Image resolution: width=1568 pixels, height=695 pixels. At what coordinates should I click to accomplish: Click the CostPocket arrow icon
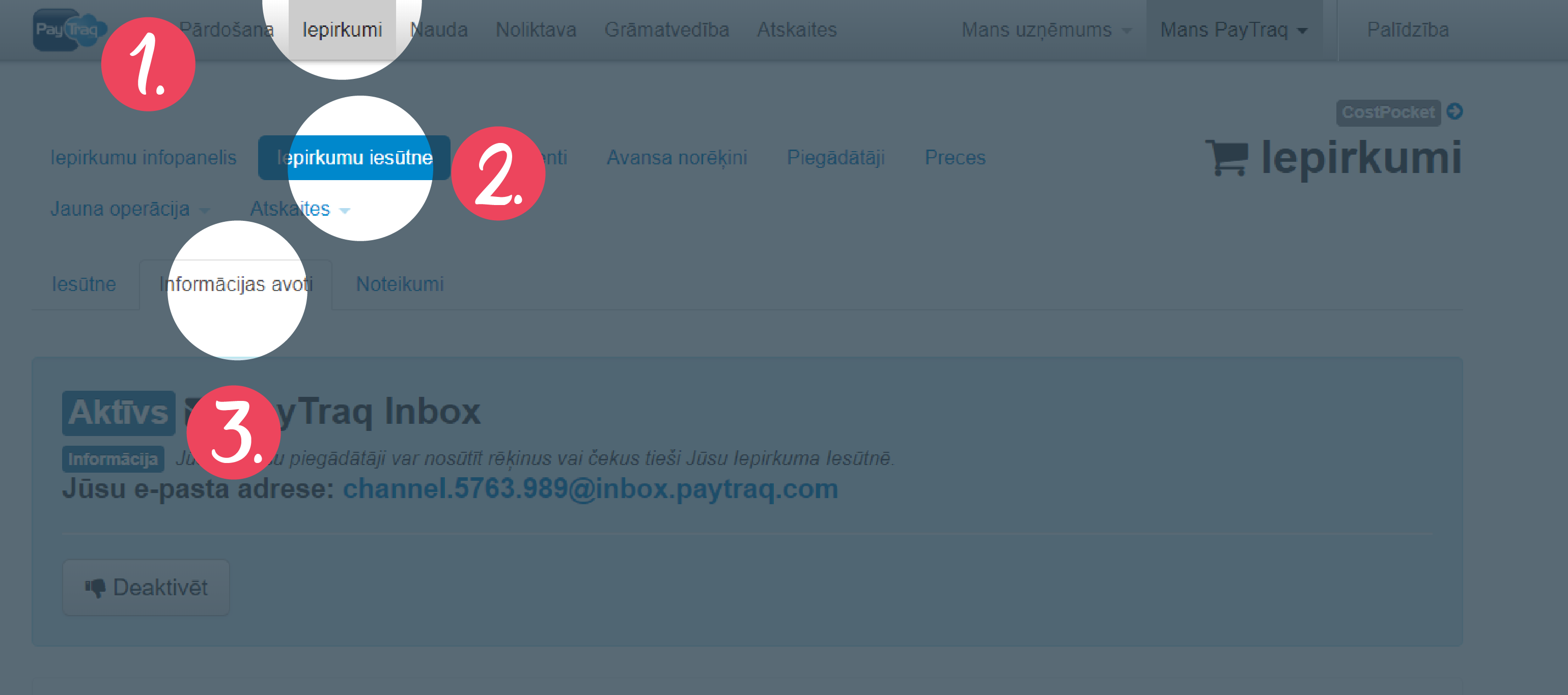(x=1455, y=111)
